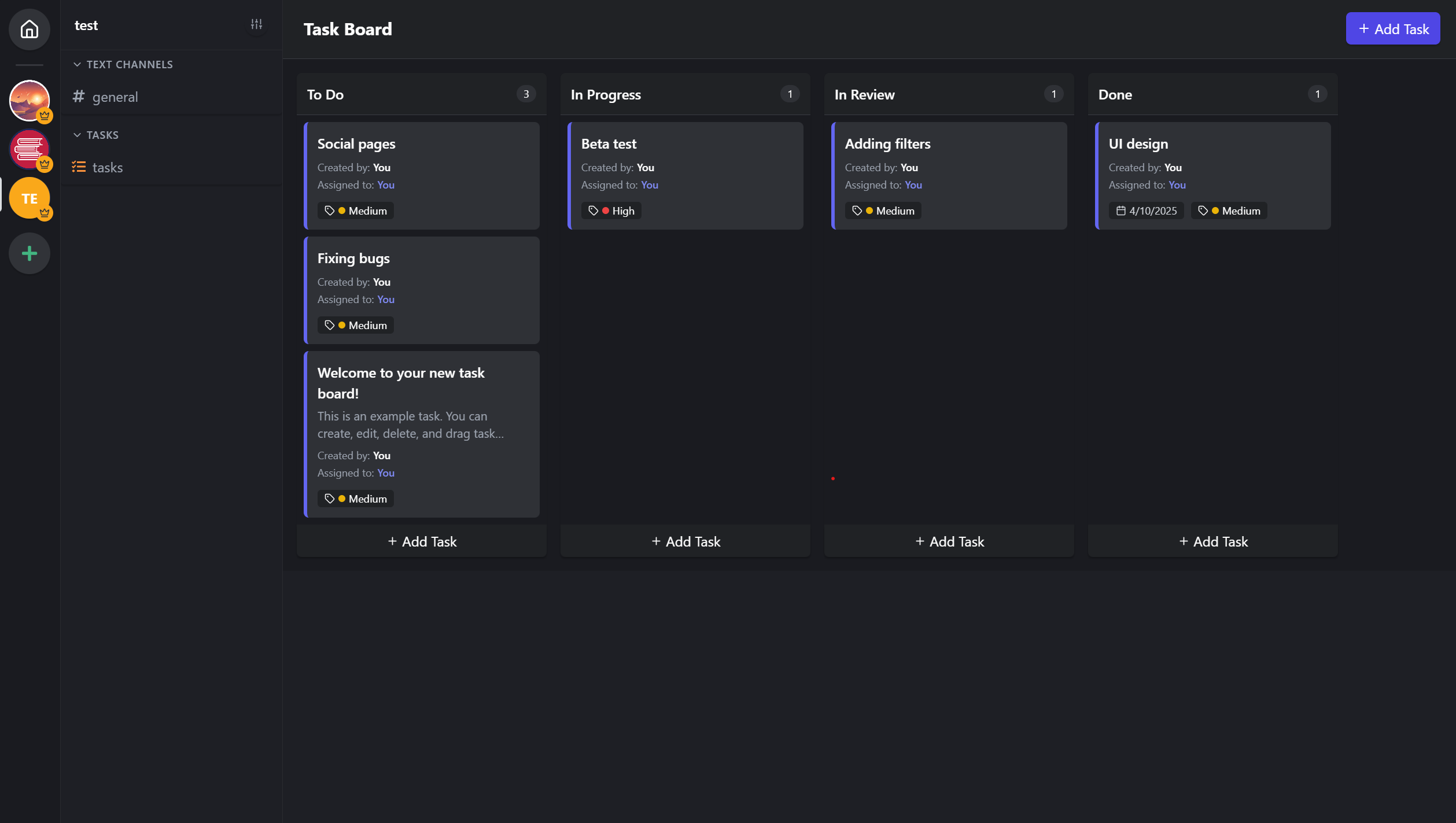Image resolution: width=1456 pixels, height=823 pixels.
Task: Add Task under the Done column
Action: [1212, 541]
